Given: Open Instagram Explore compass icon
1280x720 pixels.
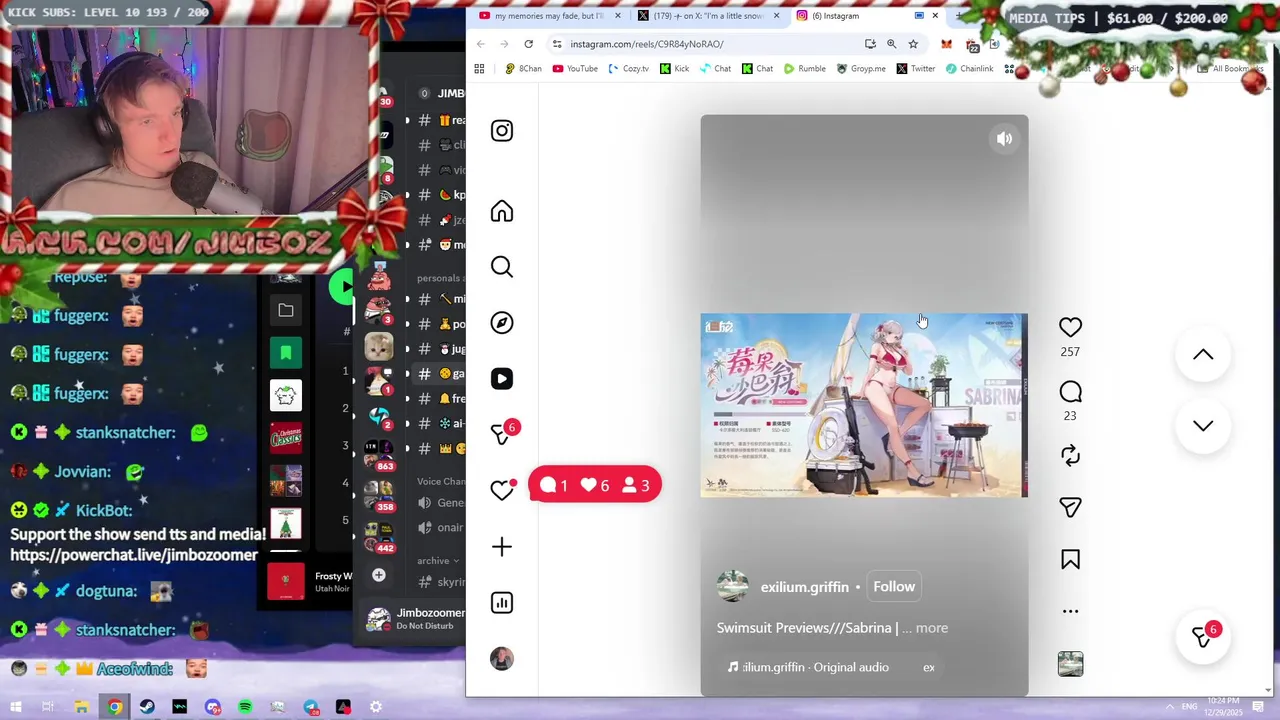Looking at the screenshot, I should (502, 323).
